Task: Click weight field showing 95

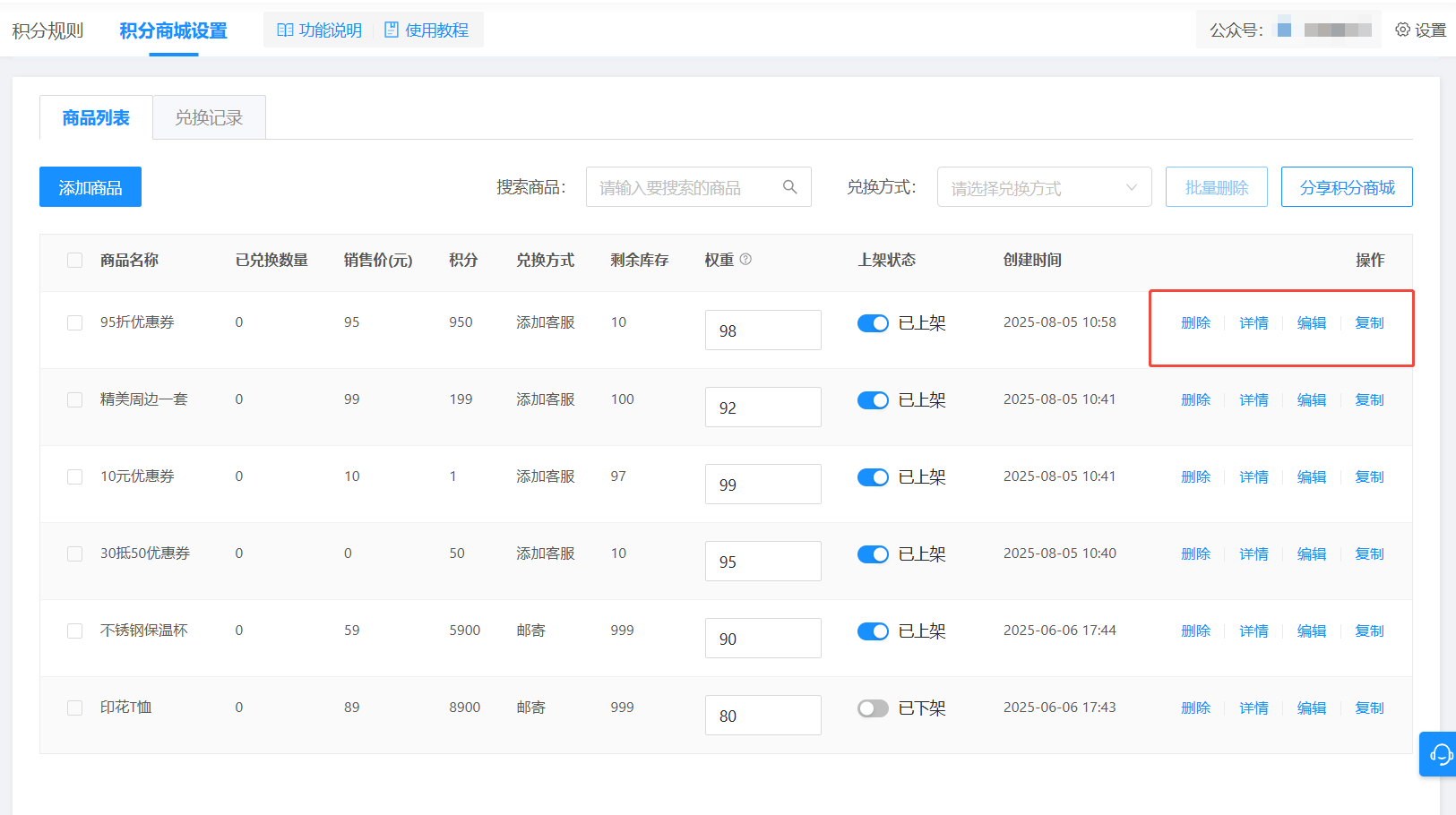Action: point(762,562)
